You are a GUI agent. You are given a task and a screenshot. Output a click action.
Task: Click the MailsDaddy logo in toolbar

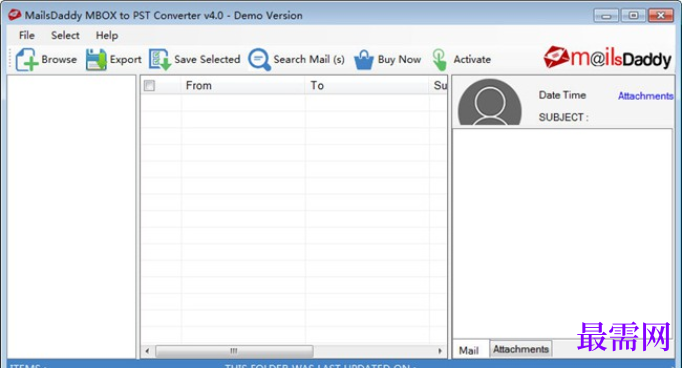pyautogui.click(x=607, y=58)
